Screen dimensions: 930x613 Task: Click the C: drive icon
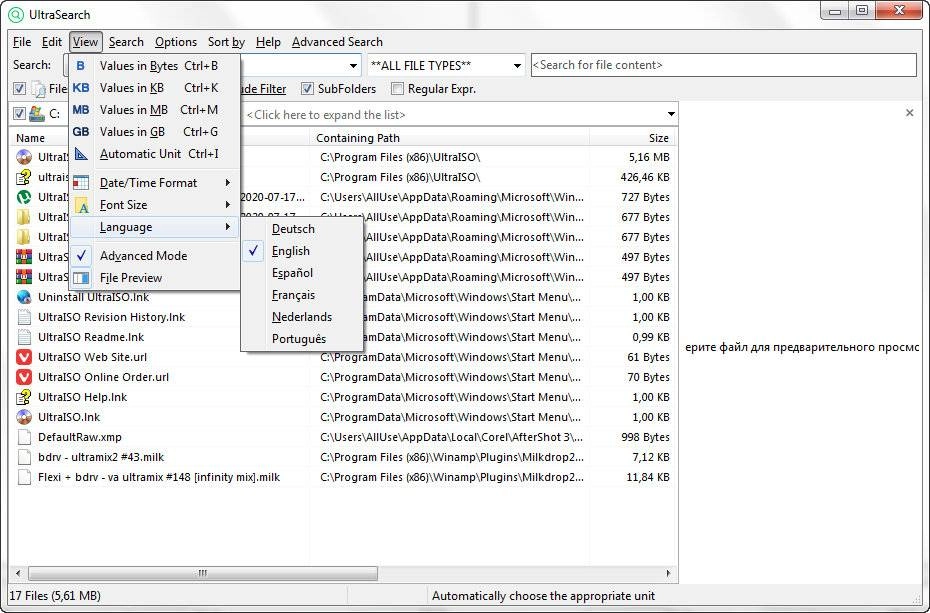point(37,113)
